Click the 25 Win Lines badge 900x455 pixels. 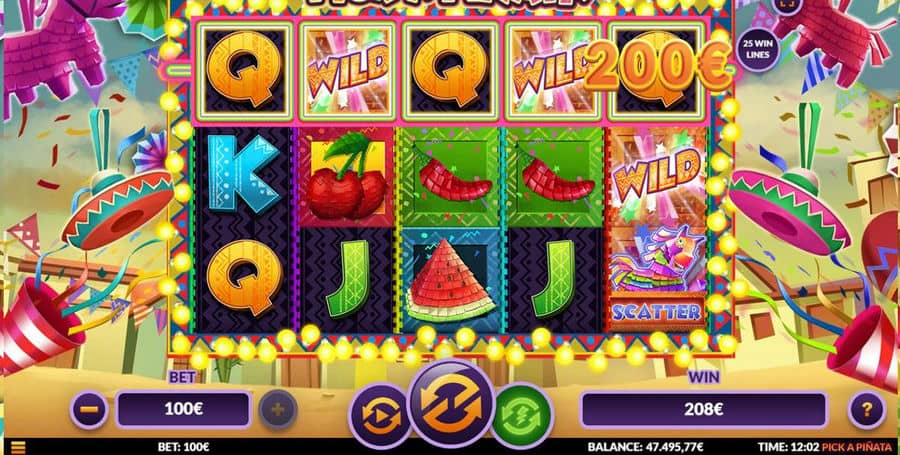pyautogui.click(x=758, y=50)
